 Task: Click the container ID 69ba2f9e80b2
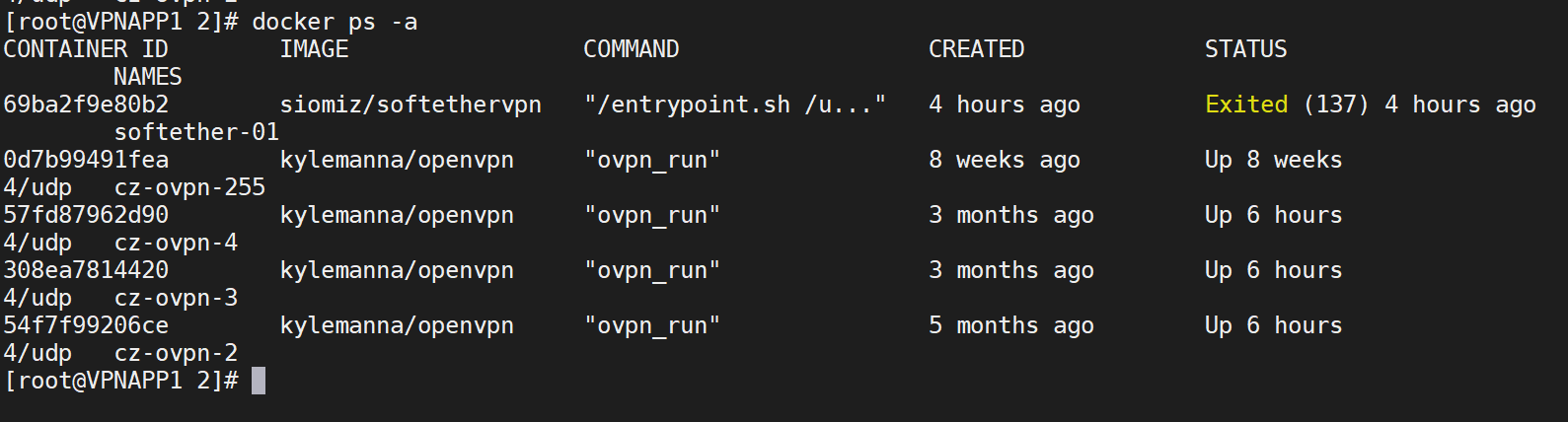tap(86, 105)
